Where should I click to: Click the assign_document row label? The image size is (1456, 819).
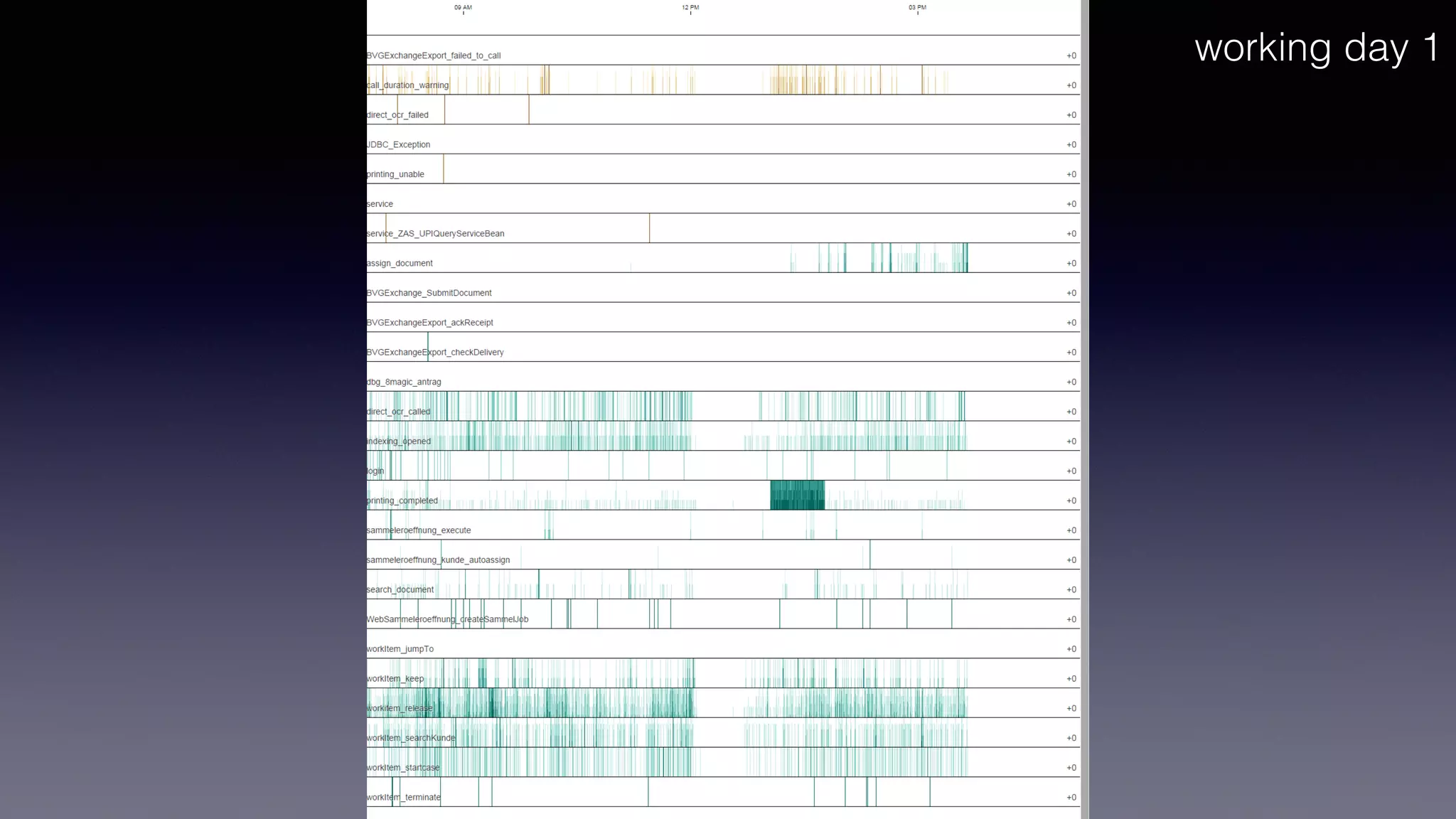[x=400, y=264]
